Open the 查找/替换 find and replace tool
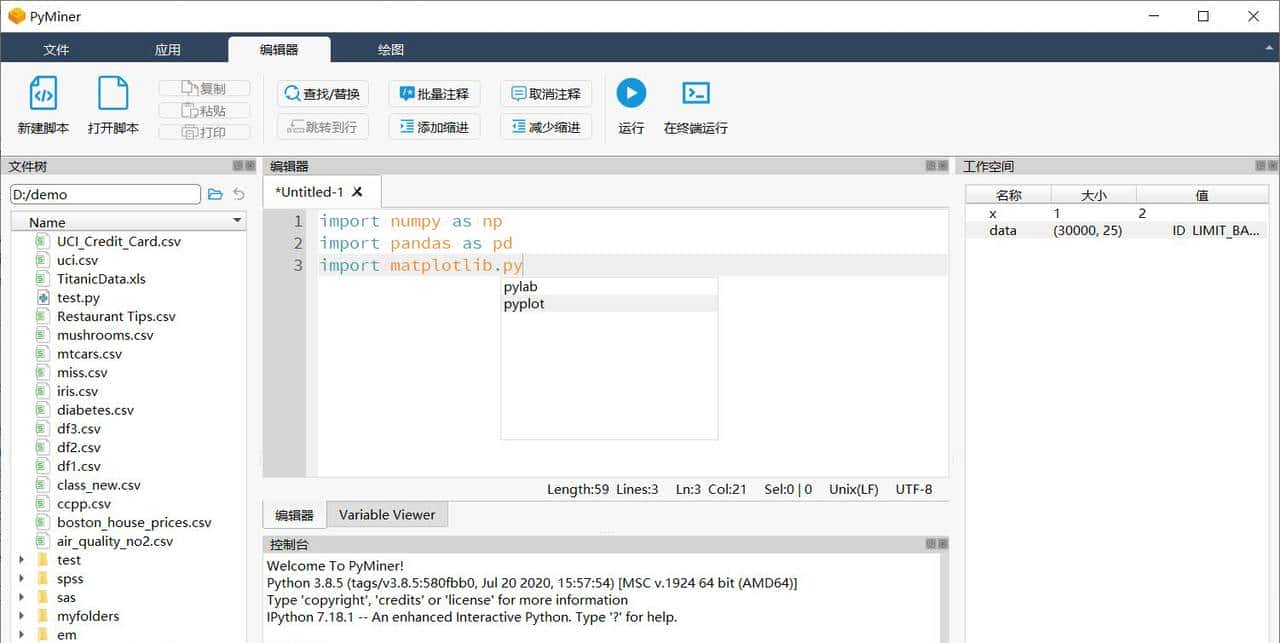The width and height of the screenshot is (1280, 643). [x=322, y=93]
